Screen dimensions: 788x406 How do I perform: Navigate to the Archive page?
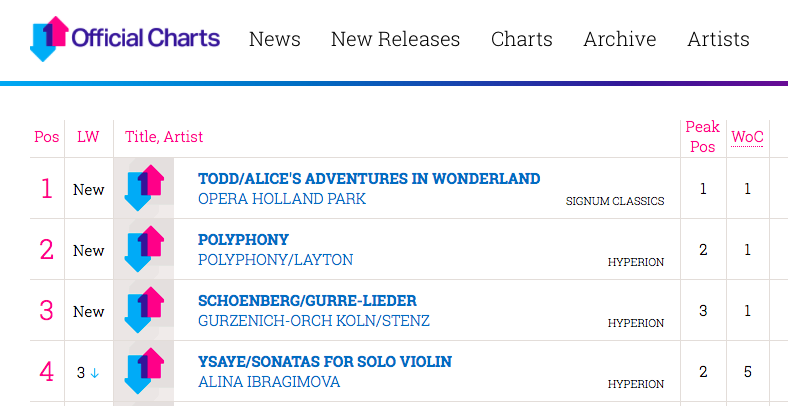click(x=620, y=39)
